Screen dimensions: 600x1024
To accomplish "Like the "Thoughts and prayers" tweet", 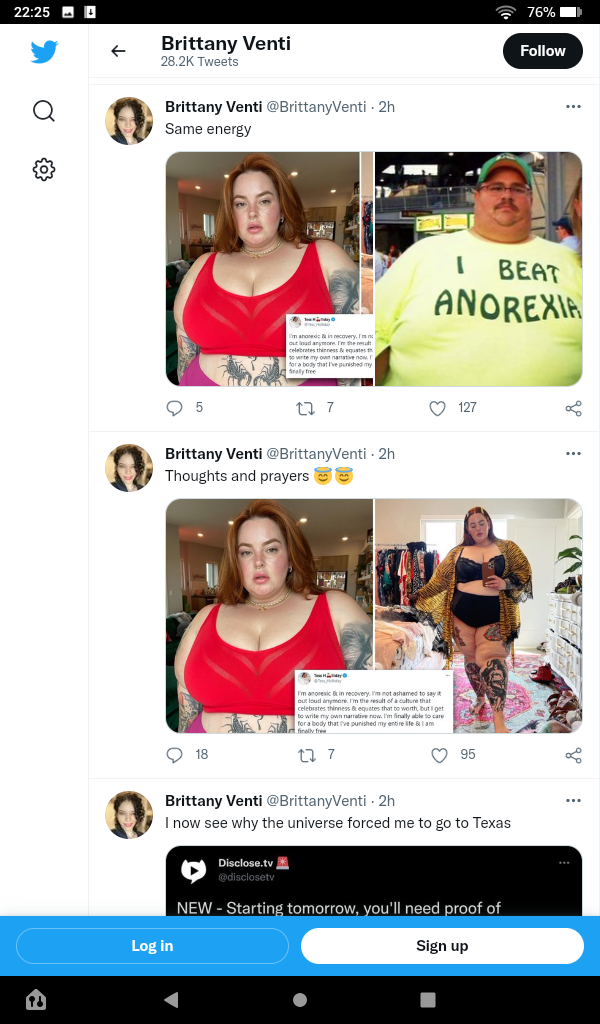I will pos(439,756).
